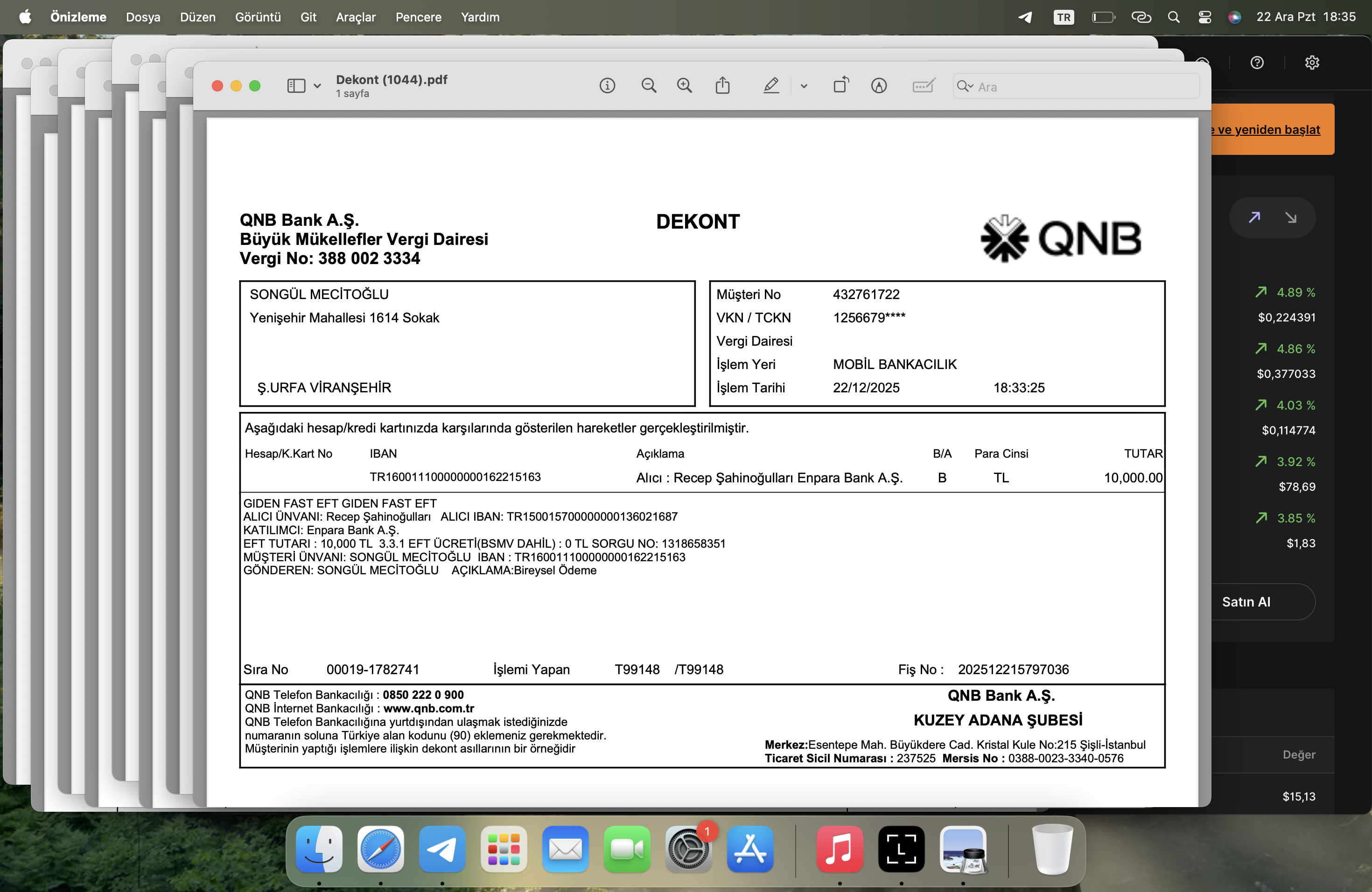Open the share button in Preview toolbar
The width and height of the screenshot is (1372, 892).
tap(722, 86)
